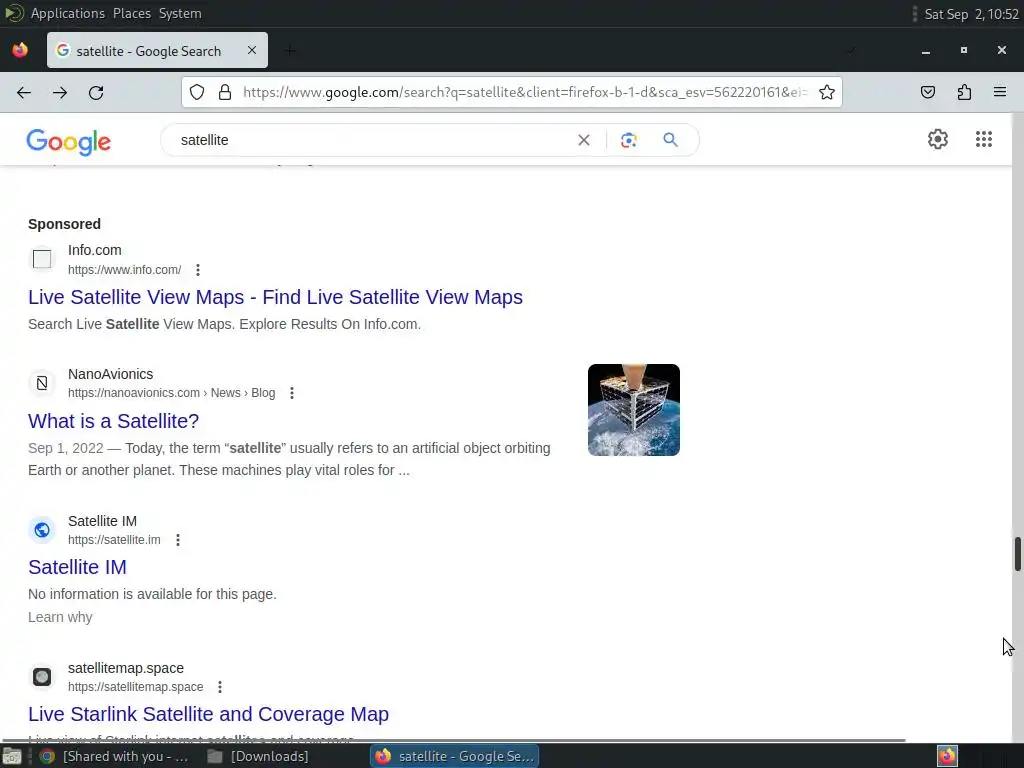Open the System menu
The height and width of the screenshot is (768, 1024).
180,13
